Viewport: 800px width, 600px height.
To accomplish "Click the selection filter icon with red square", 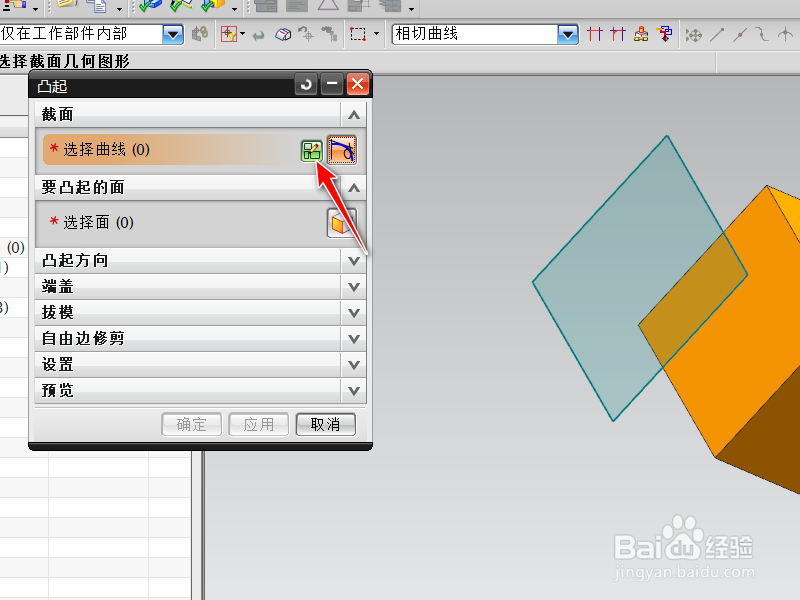I will (x=229, y=35).
